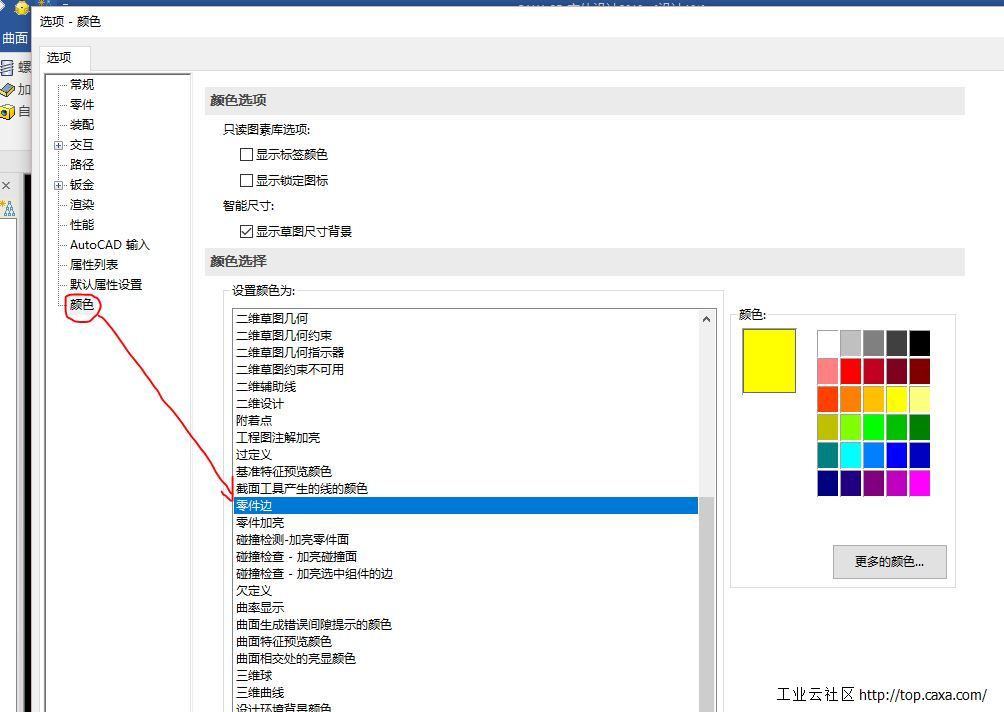Open the design tree icon at left edge
The image size is (1004, 712).
pyautogui.click(x=8, y=208)
